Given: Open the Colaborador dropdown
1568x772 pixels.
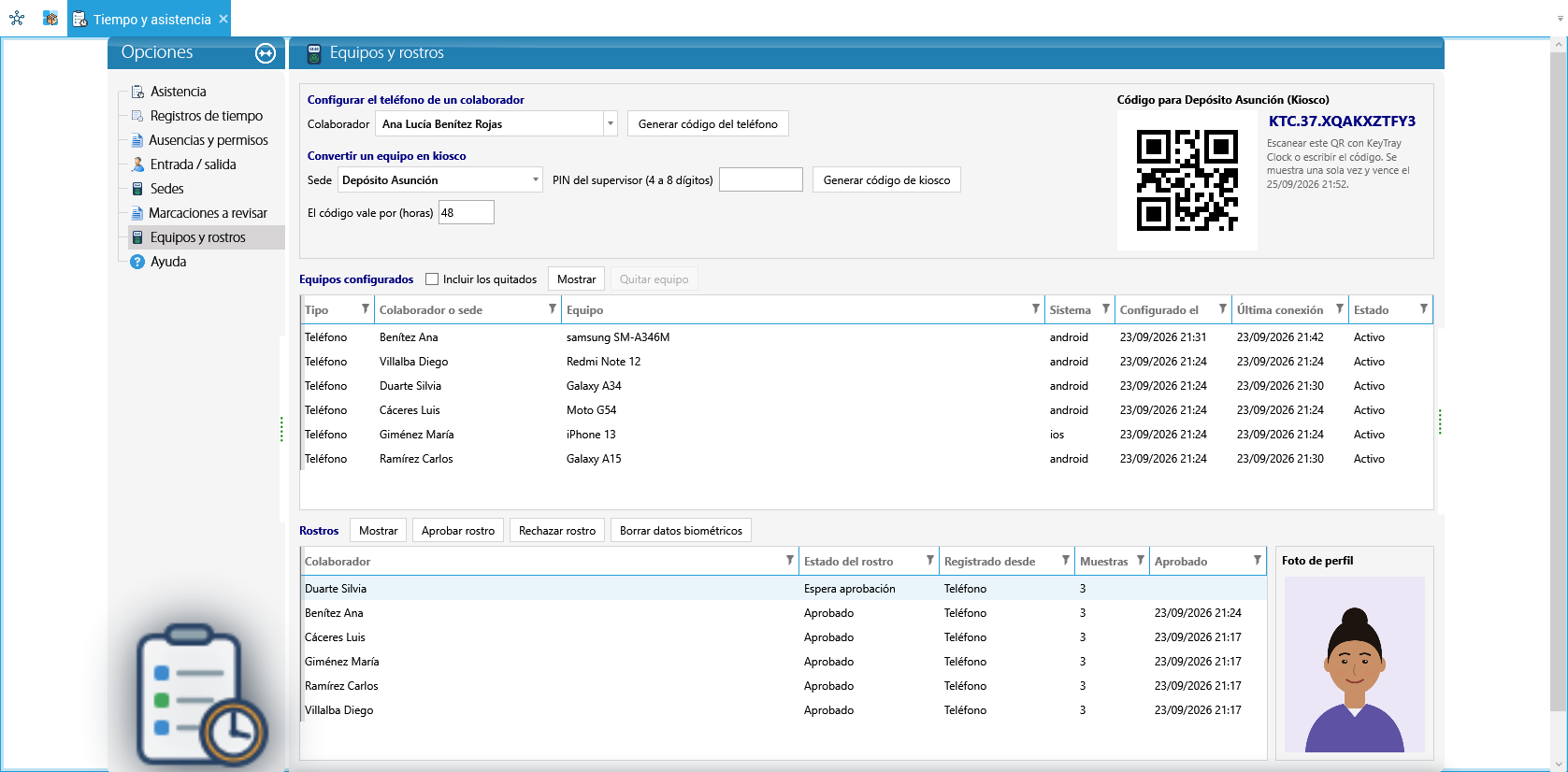Looking at the screenshot, I should 611,123.
